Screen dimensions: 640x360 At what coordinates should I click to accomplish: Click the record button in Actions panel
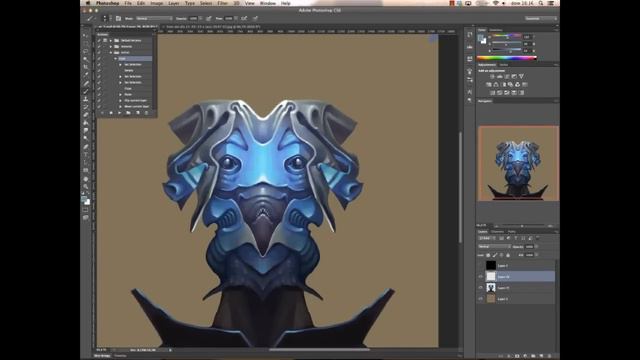click(x=111, y=113)
